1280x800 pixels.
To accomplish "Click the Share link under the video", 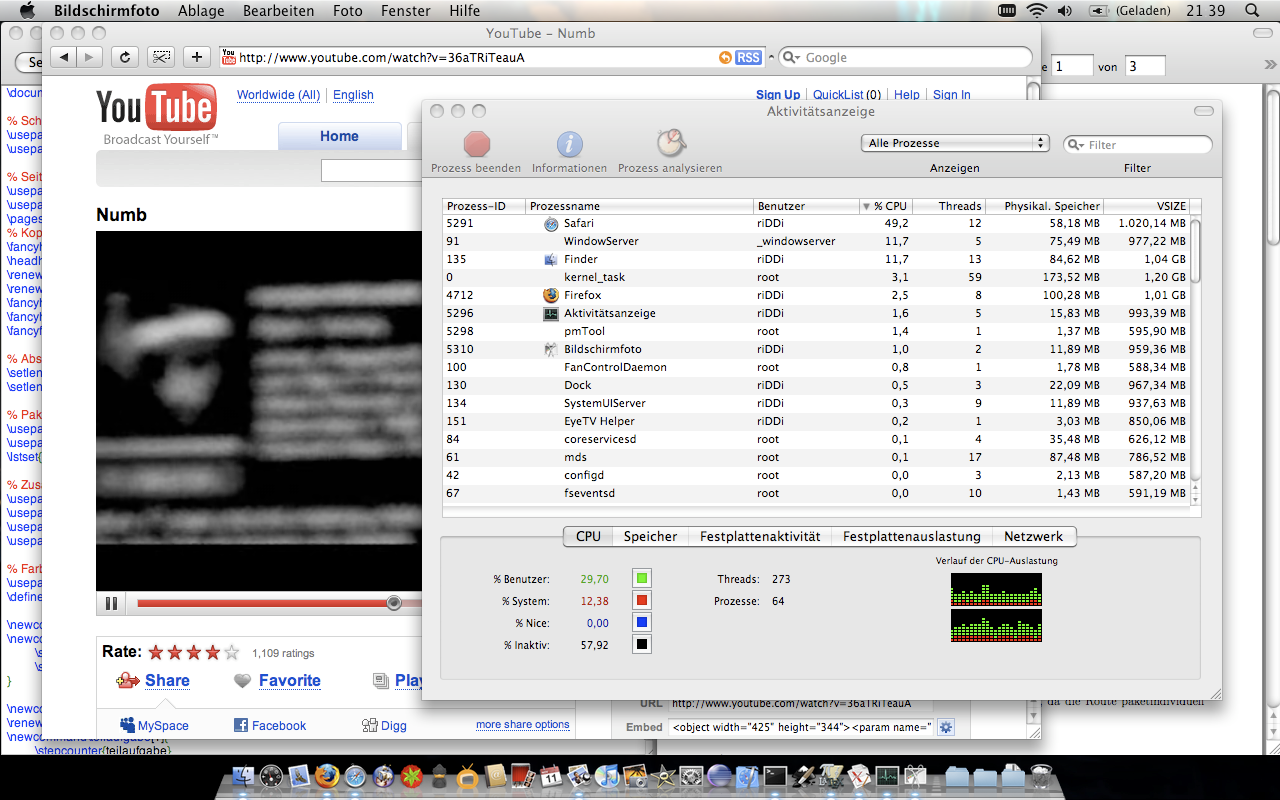I will 167,681.
